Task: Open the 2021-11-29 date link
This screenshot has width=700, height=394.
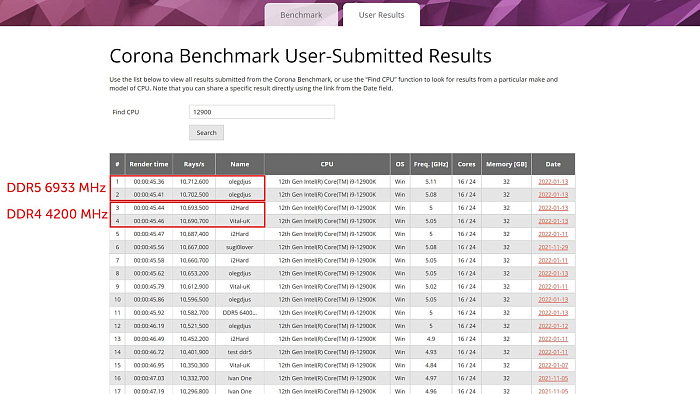Action: pyautogui.click(x=553, y=247)
